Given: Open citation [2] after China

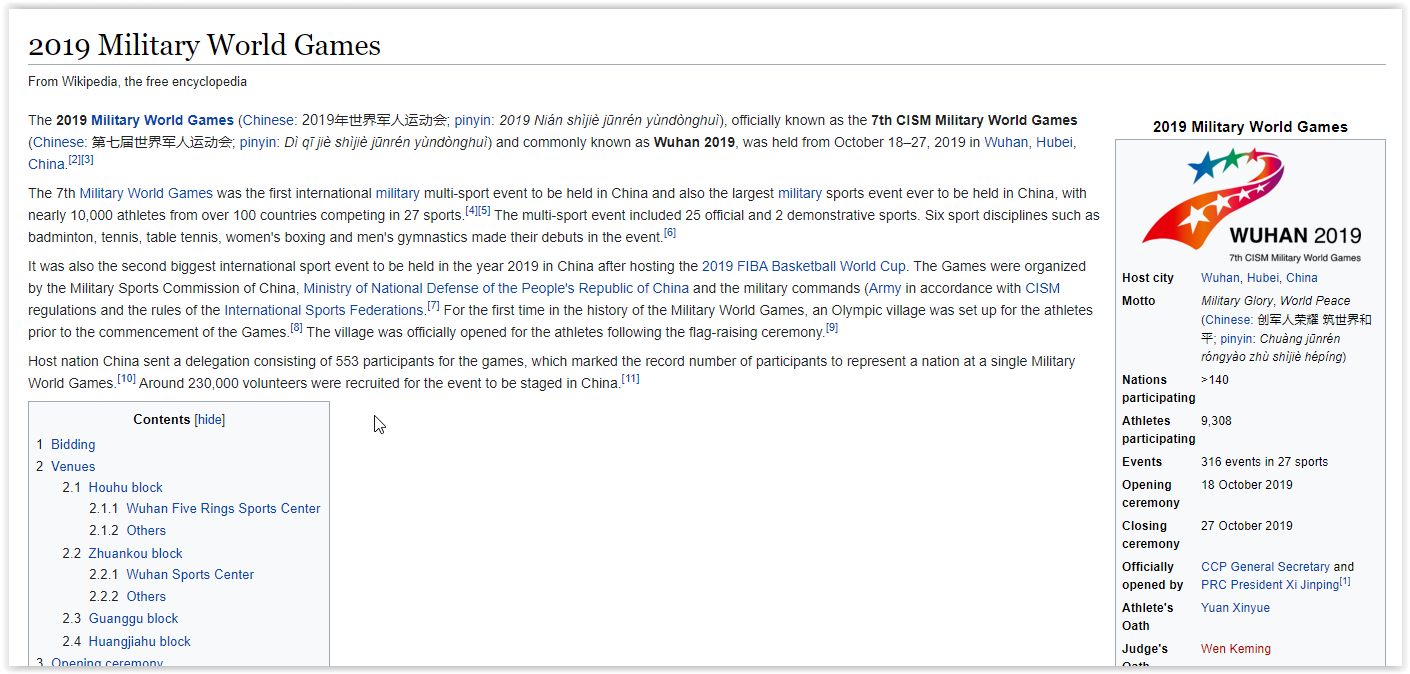Looking at the screenshot, I should 74,160.
